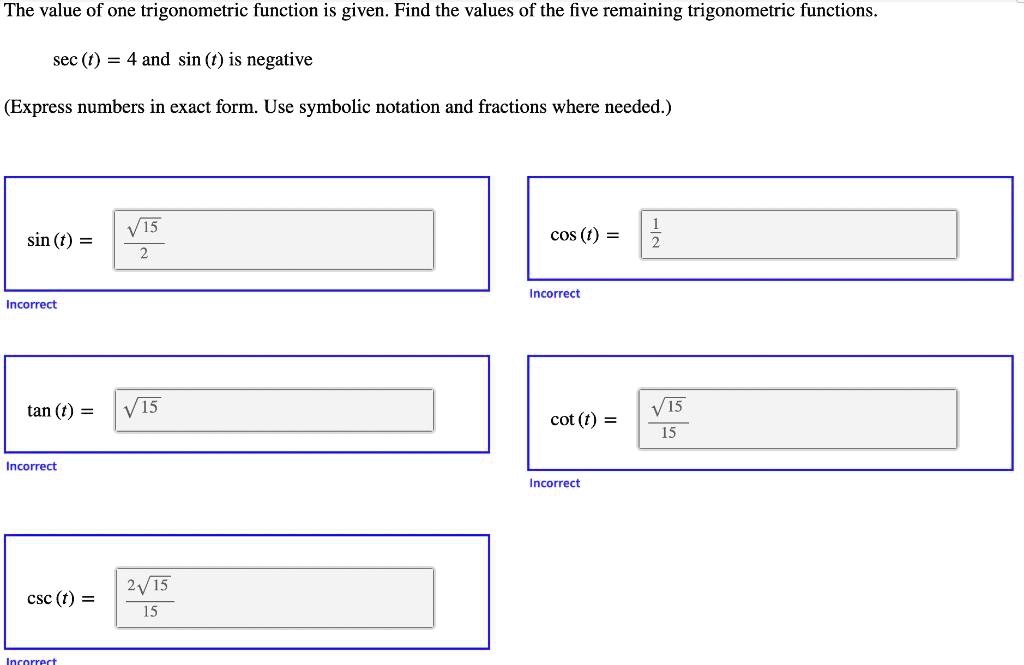Image resolution: width=1024 pixels, height=665 pixels.
Task: Click Incorrect label below sin(t) box
Action: coord(31,304)
